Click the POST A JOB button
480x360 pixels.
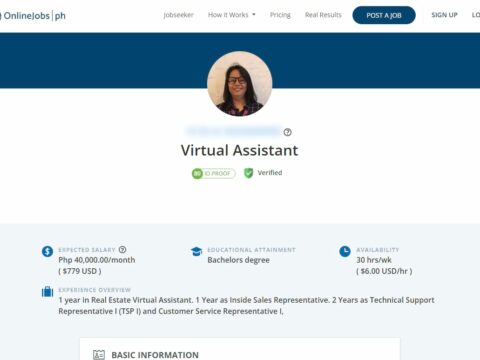[384, 15]
